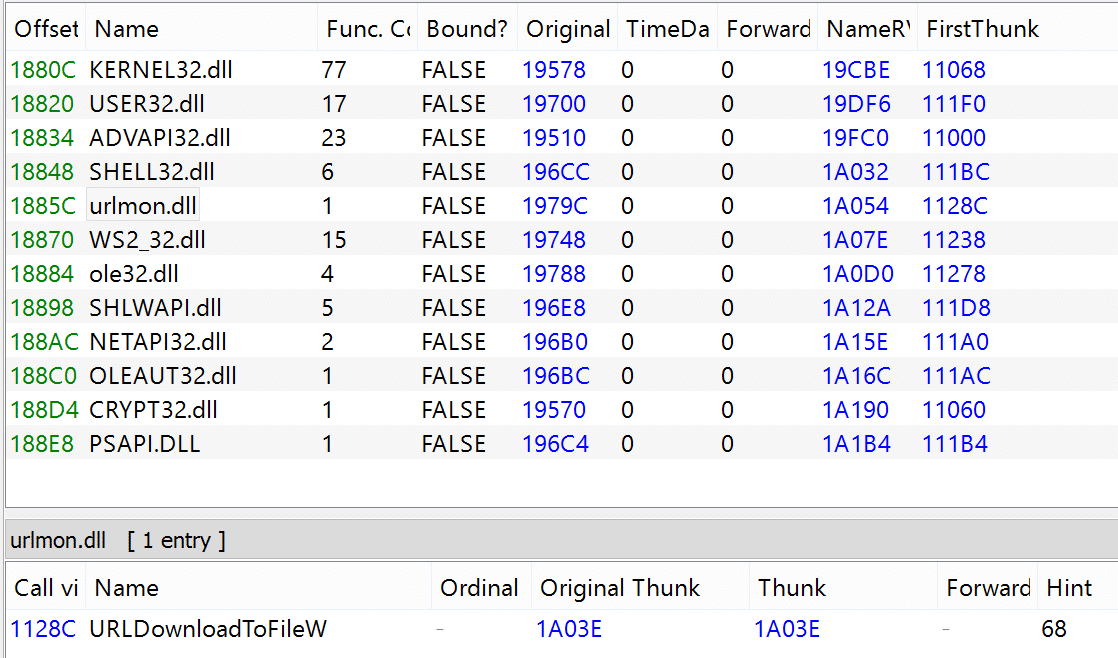Viewport: 1118px width, 658px height.
Task: Click the Call via column header
Action: [x=46, y=588]
